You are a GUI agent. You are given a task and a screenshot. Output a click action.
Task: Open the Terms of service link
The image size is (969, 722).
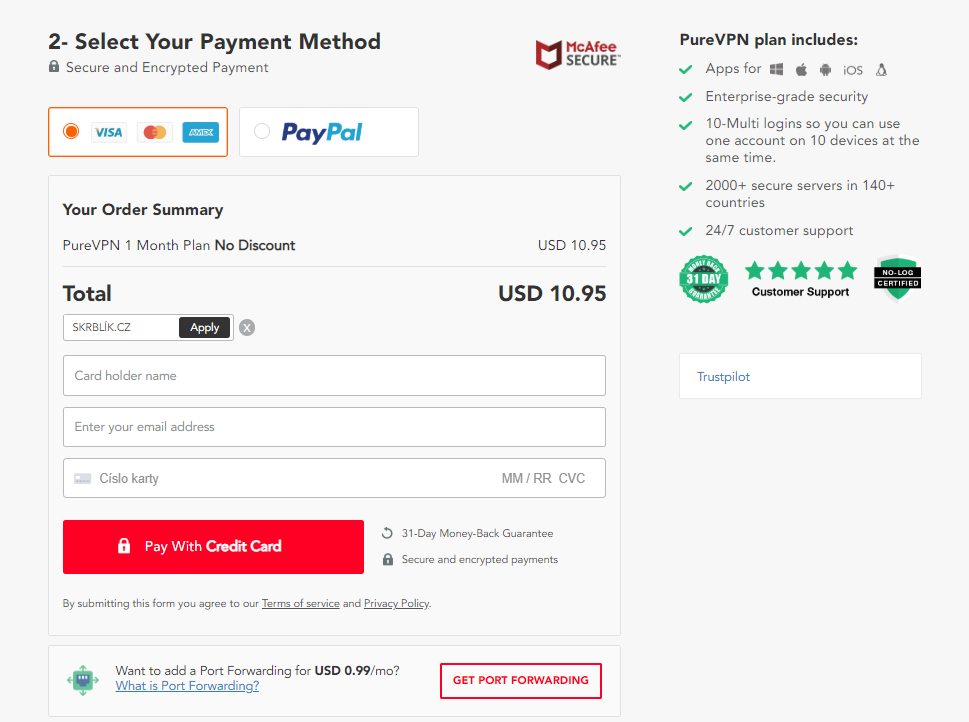[x=300, y=603]
